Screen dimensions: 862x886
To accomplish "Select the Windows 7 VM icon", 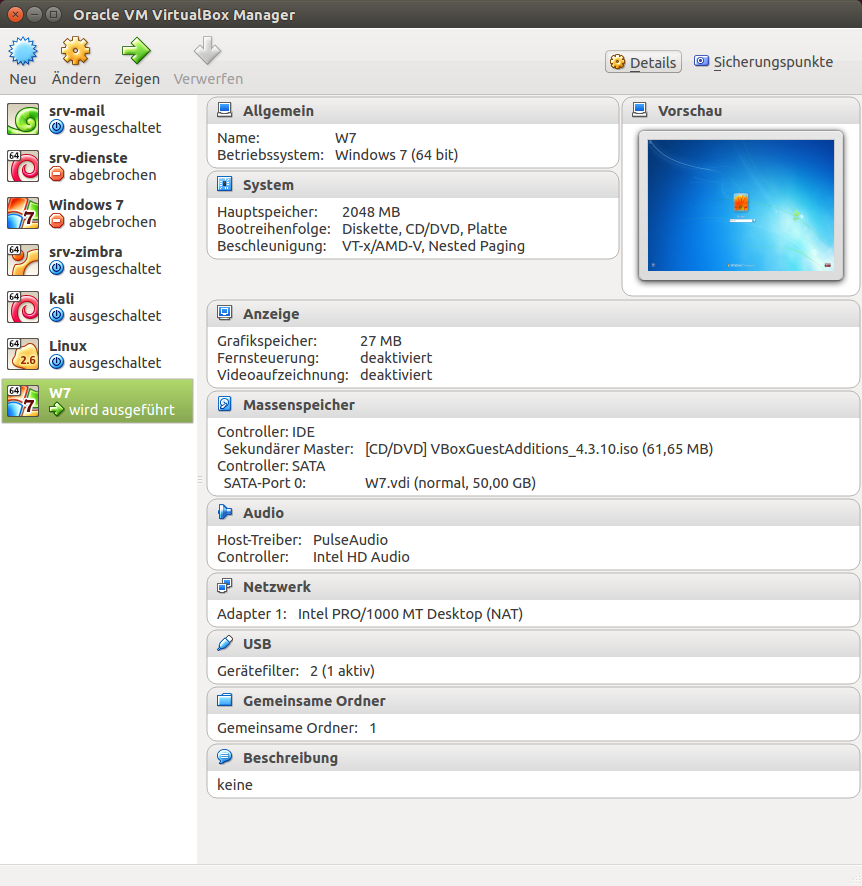I will coord(23,213).
